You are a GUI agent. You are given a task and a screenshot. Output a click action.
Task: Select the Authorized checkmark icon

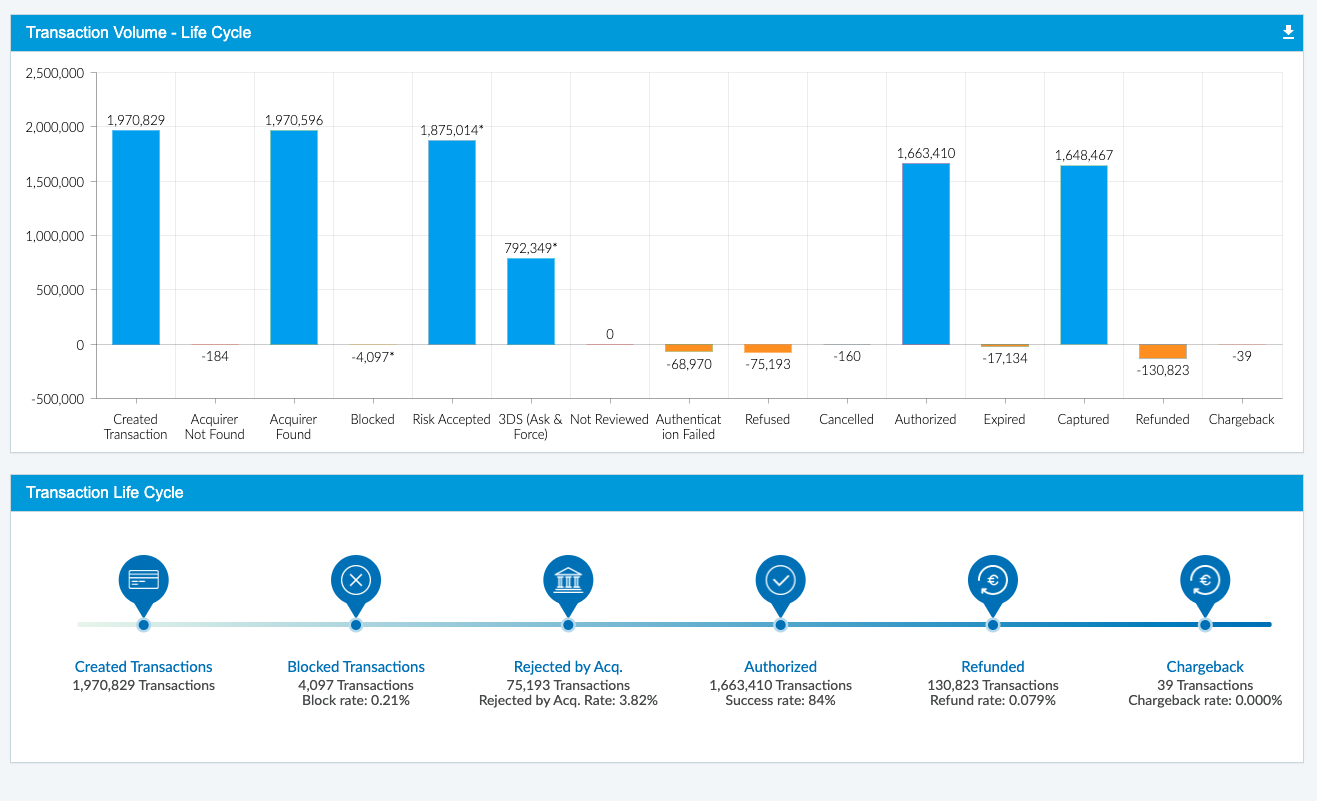[780, 578]
